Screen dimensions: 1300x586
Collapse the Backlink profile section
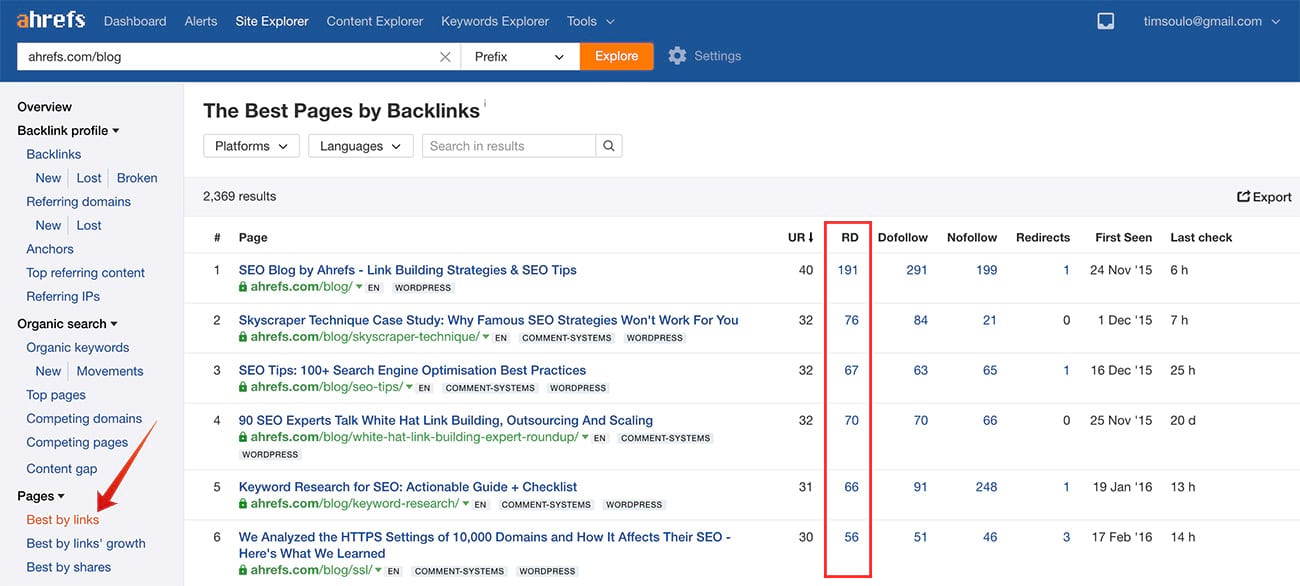pos(68,130)
